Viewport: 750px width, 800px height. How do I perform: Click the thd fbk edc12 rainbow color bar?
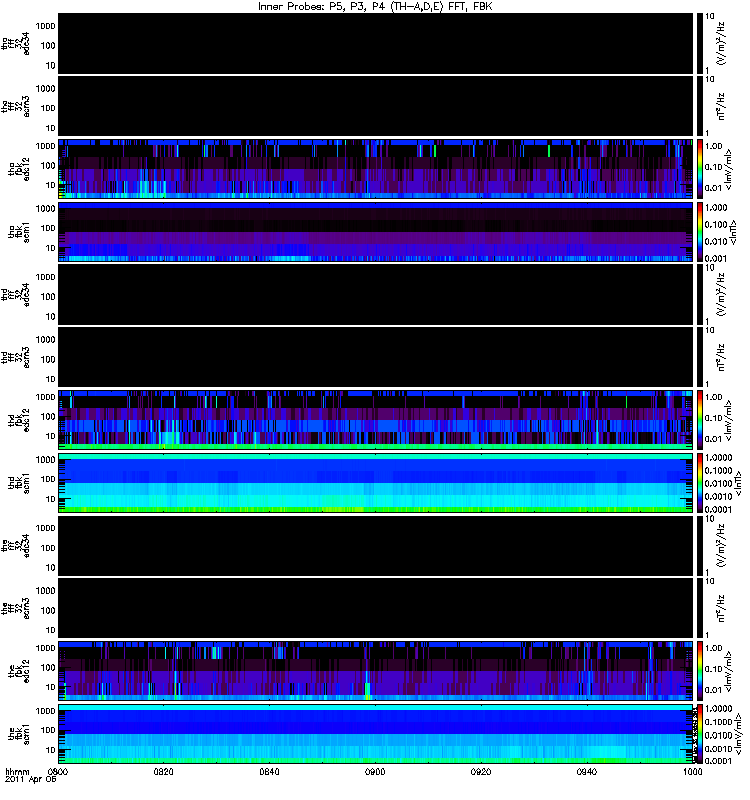[x=700, y=420]
